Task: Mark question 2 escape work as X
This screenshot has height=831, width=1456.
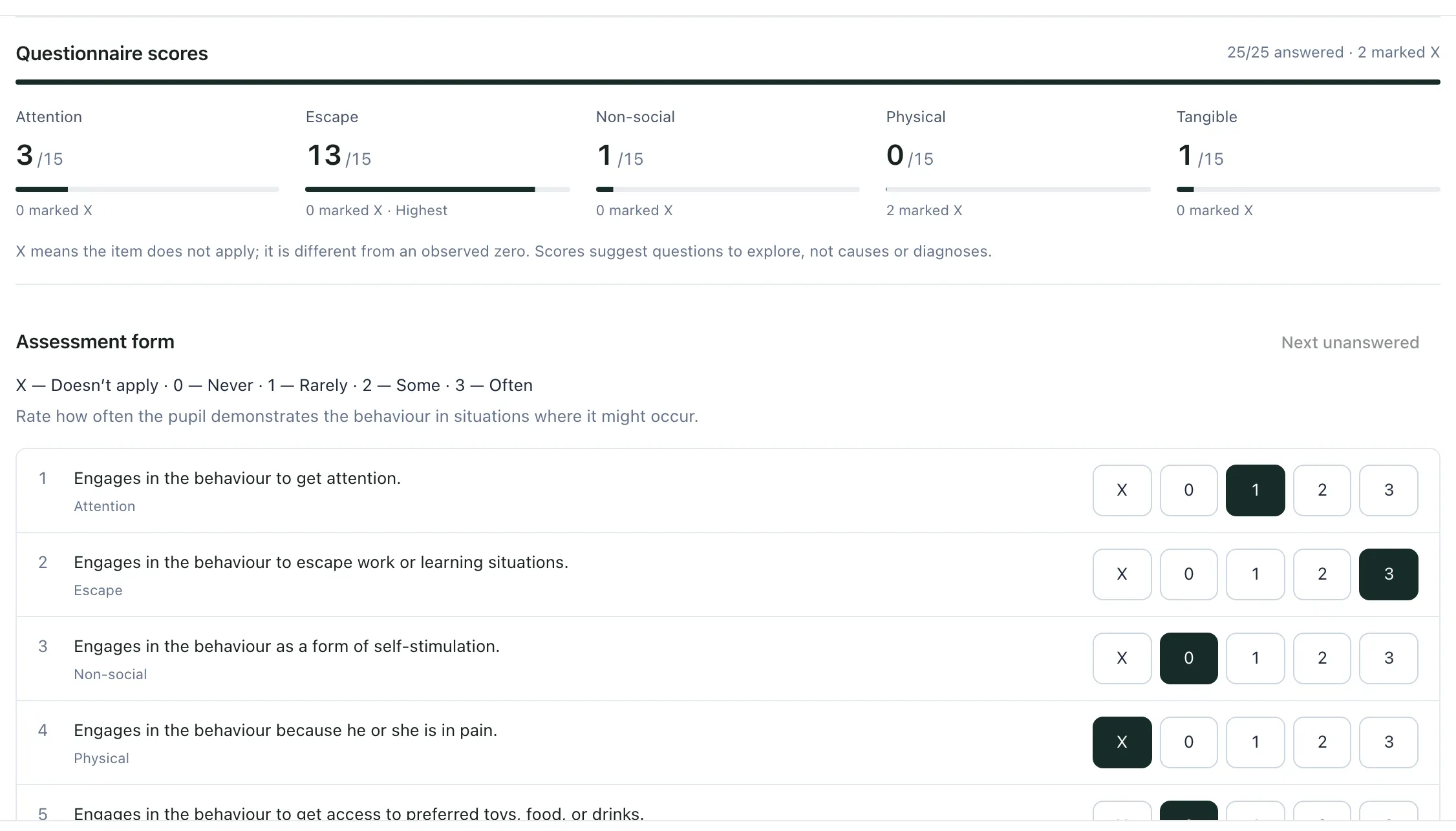Action: [x=1122, y=574]
